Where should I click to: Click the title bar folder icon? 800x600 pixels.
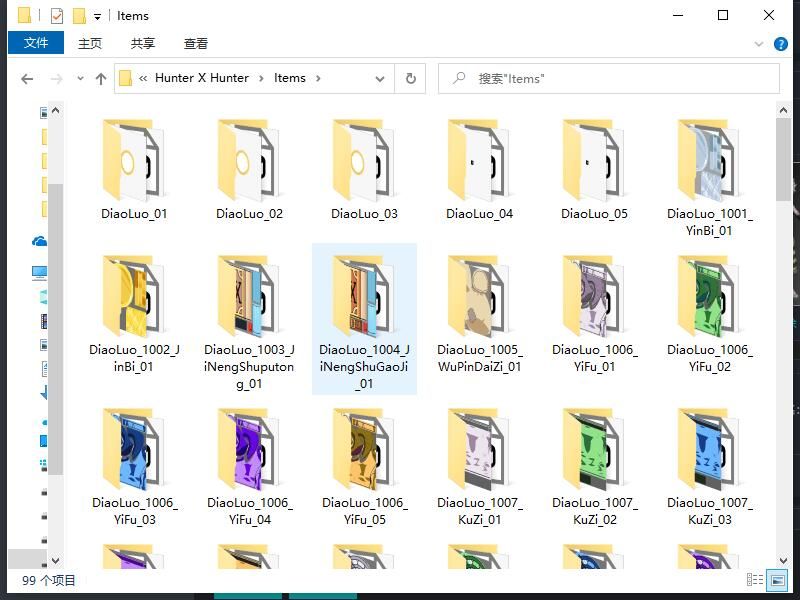(24, 15)
